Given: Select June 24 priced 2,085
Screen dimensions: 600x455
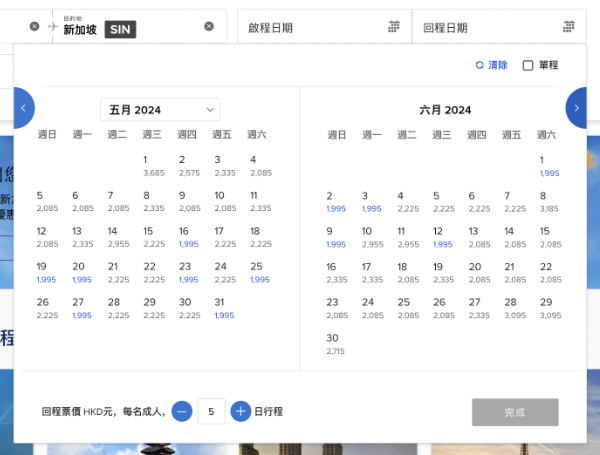Looking at the screenshot, I should (372, 309).
